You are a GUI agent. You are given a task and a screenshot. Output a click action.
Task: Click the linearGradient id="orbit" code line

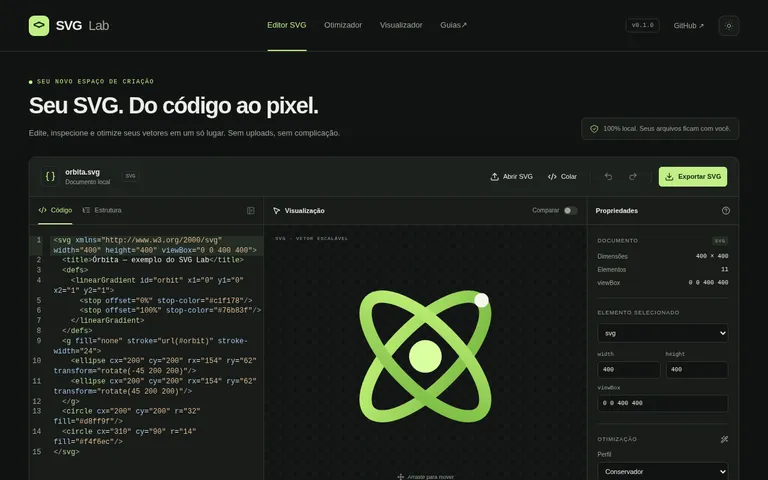click(147, 286)
